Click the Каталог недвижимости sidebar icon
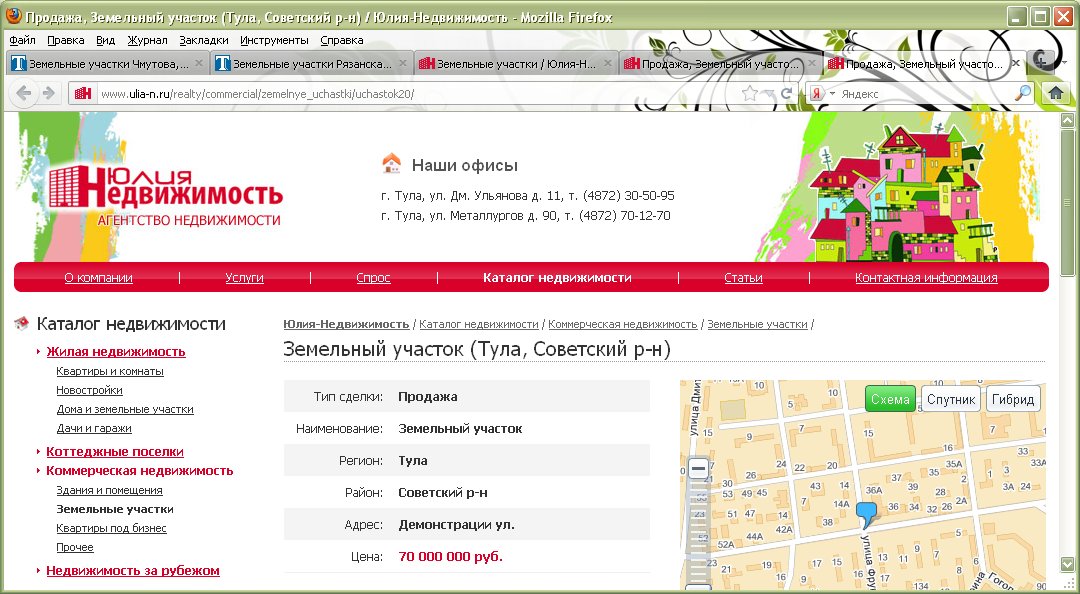This screenshot has height=594, width=1080. (21, 323)
